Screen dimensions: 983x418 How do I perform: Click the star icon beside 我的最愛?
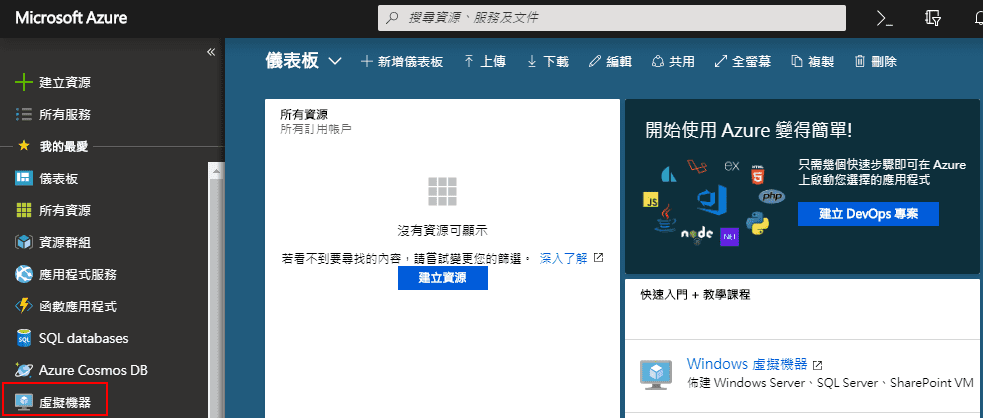click(24, 146)
